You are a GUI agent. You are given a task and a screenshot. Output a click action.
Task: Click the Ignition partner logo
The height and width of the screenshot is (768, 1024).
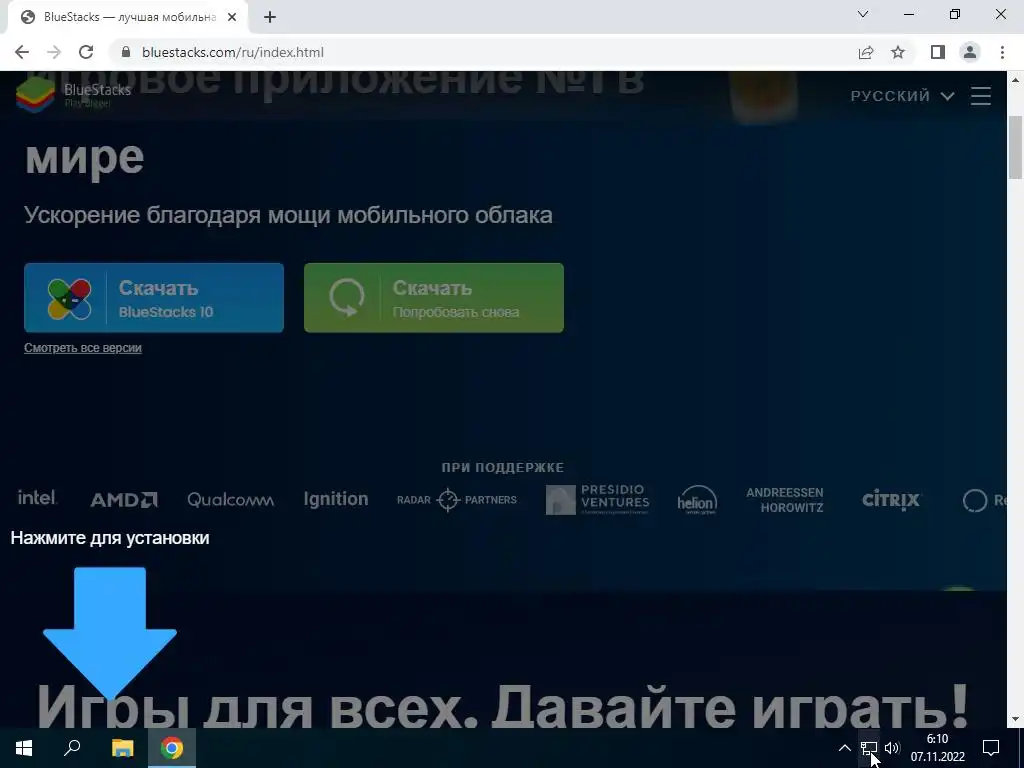pos(336,500)
